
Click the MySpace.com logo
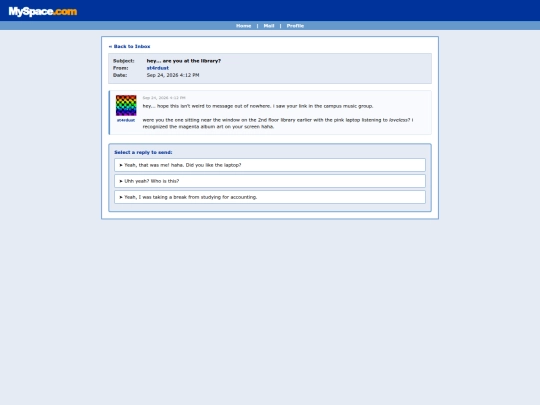tap(43, 11)
